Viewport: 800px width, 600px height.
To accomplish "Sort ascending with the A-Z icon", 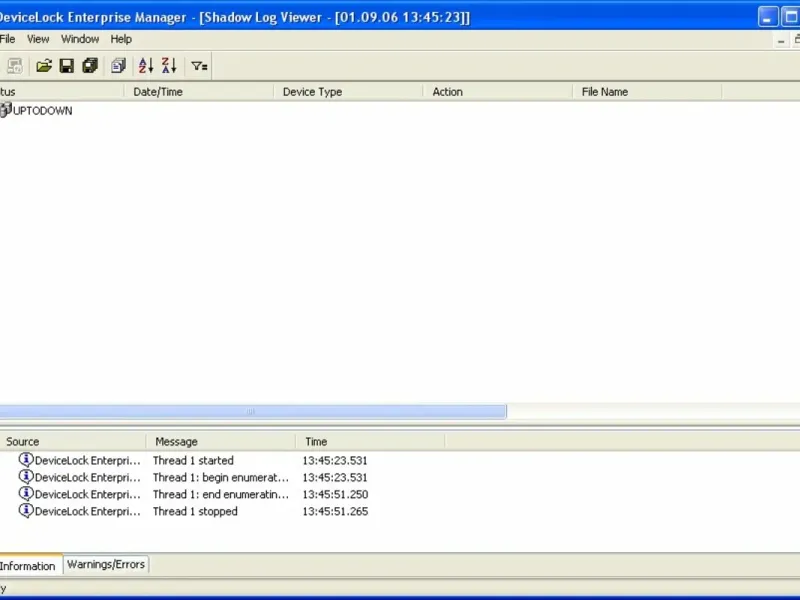I will point(146,66).
